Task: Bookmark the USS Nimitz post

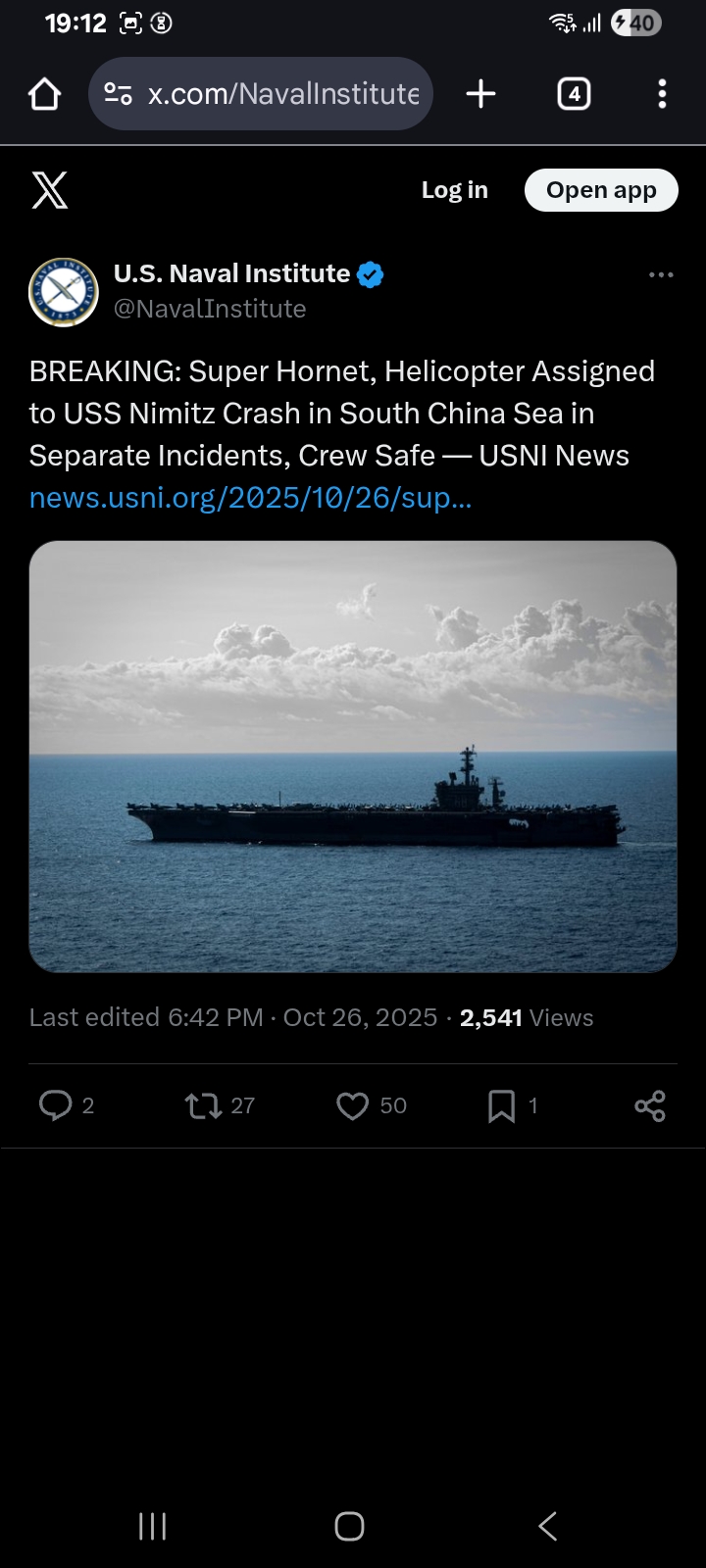Action: (x=501, y=1105)
